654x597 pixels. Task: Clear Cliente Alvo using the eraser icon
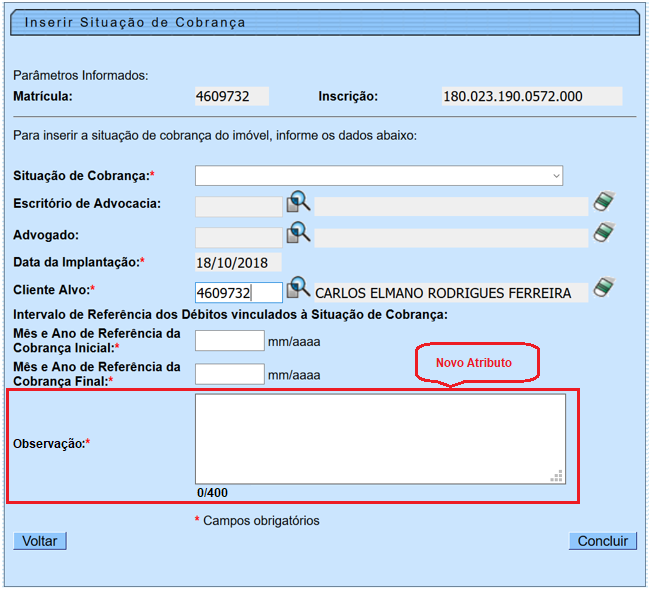(603, 290)
